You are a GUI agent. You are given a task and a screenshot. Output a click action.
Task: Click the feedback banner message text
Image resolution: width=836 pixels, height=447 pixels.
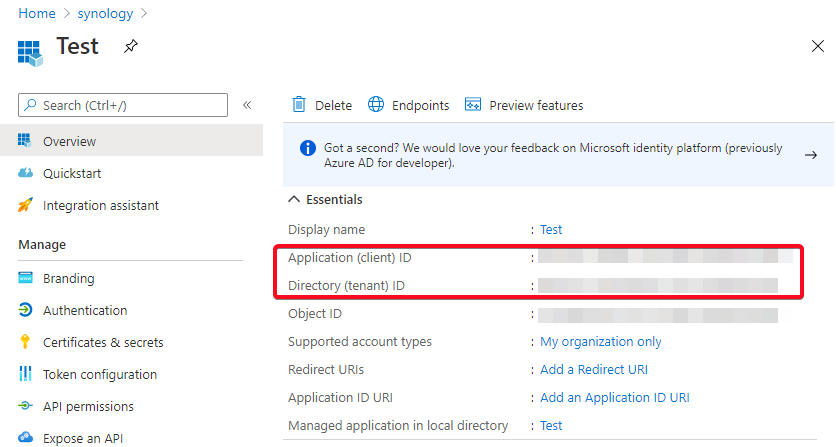[553, 155]
